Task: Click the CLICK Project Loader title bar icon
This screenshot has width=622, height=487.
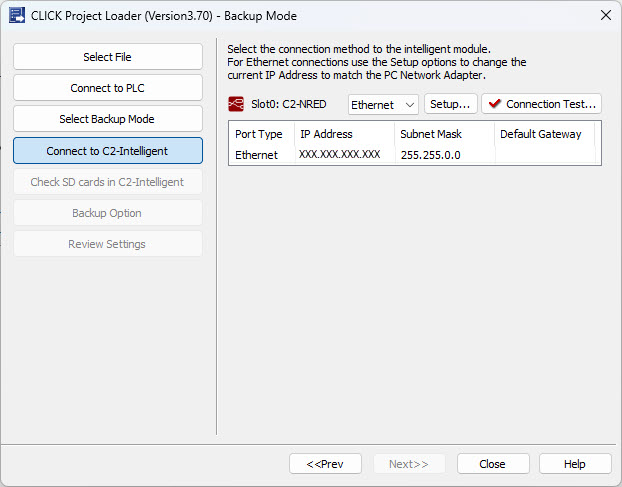Action: coord(17,15)
